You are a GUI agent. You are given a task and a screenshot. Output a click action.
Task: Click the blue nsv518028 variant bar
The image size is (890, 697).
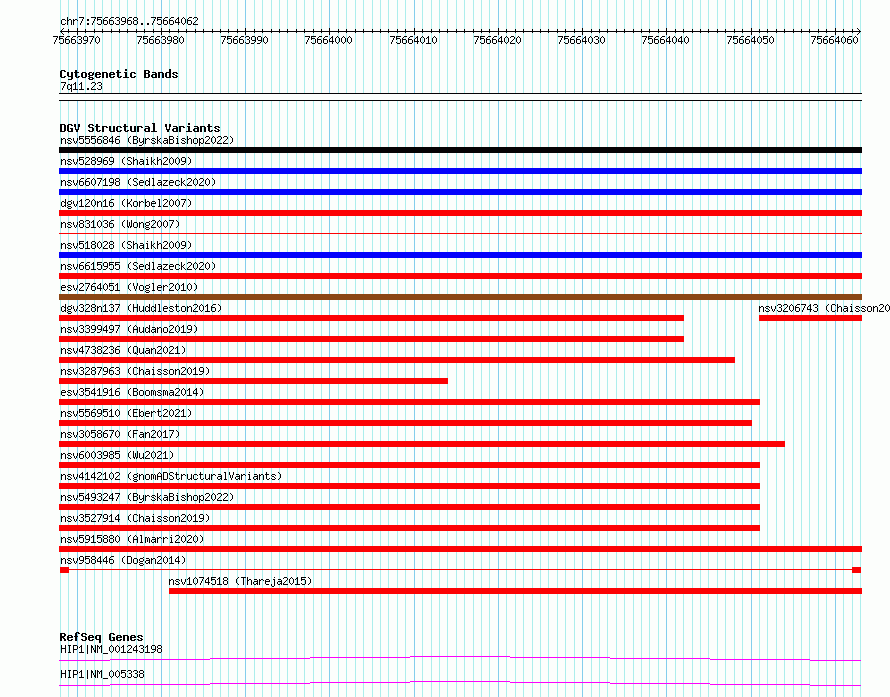pyautogui.click(x=460, y=255)
